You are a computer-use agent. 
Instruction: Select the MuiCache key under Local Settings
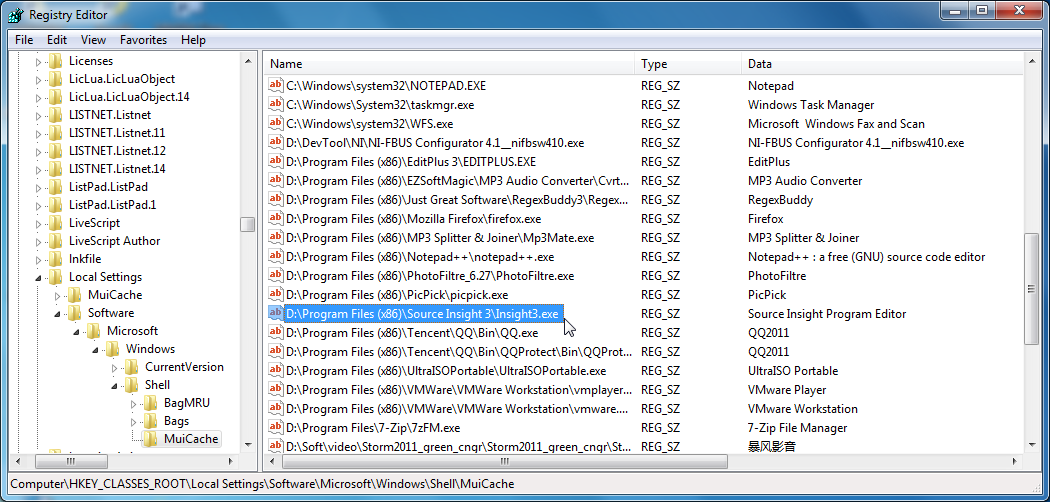pyautogui.click(x=115, y=295)
